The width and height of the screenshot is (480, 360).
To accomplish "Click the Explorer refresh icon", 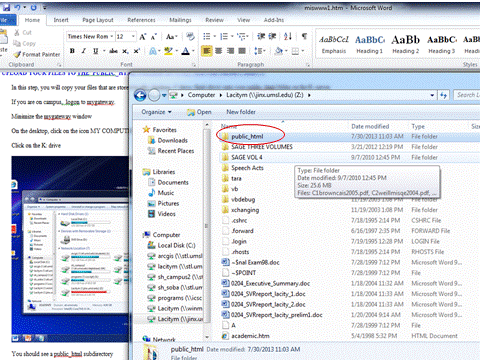I will [443, 95].
